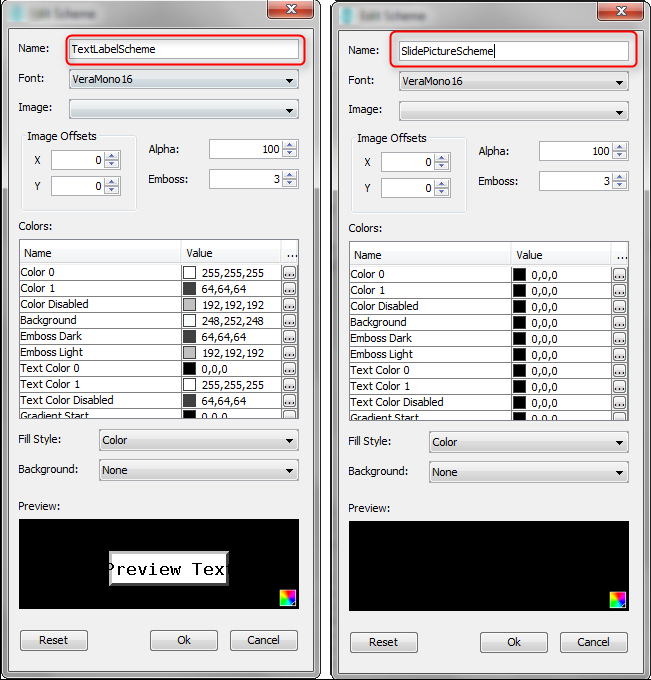Click ellipsis button for Text Color 0 in SlidePictureScheme
This screenshot has width=651, height=680.
coord(620,370)
